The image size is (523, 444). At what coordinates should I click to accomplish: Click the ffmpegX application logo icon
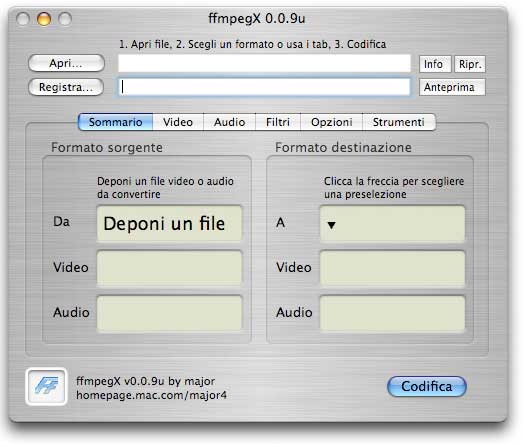pyautogui.click(x=46, y=386)
